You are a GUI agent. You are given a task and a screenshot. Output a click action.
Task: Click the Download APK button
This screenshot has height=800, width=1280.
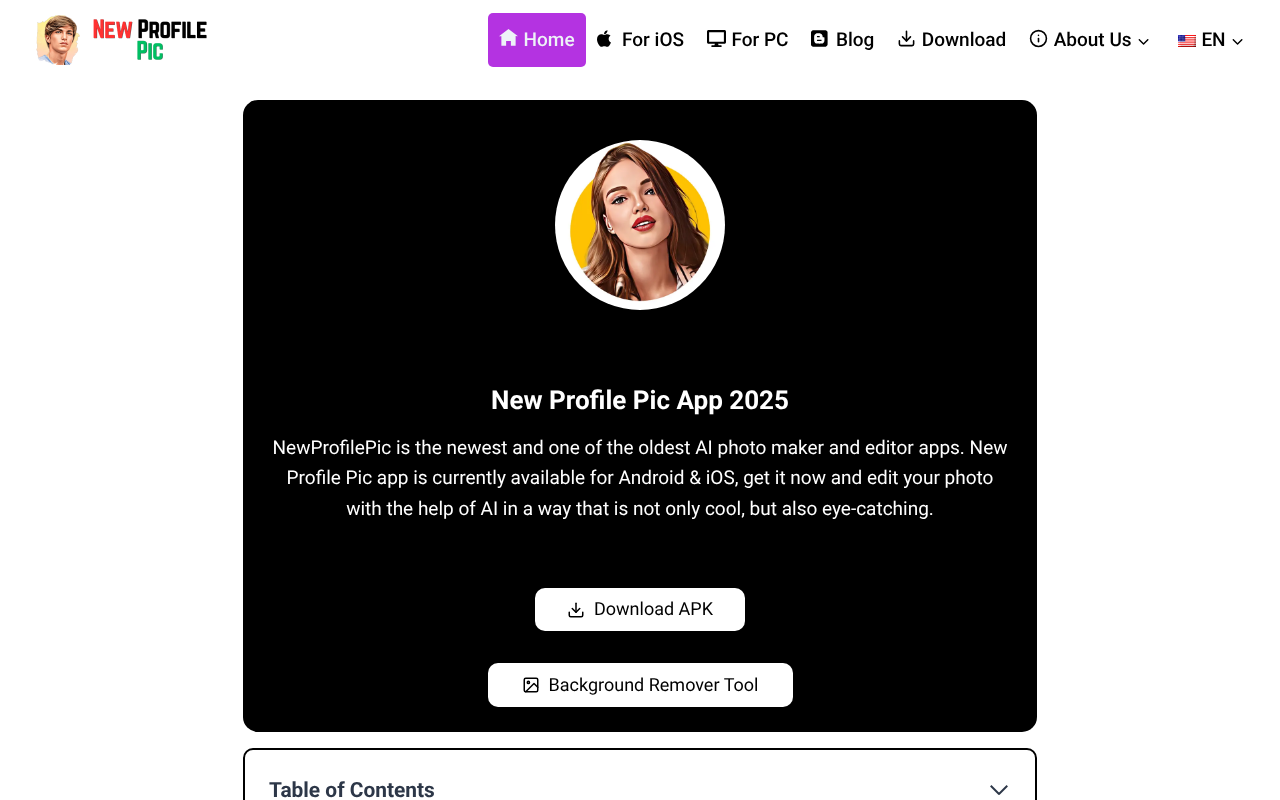tap(640, 609)
